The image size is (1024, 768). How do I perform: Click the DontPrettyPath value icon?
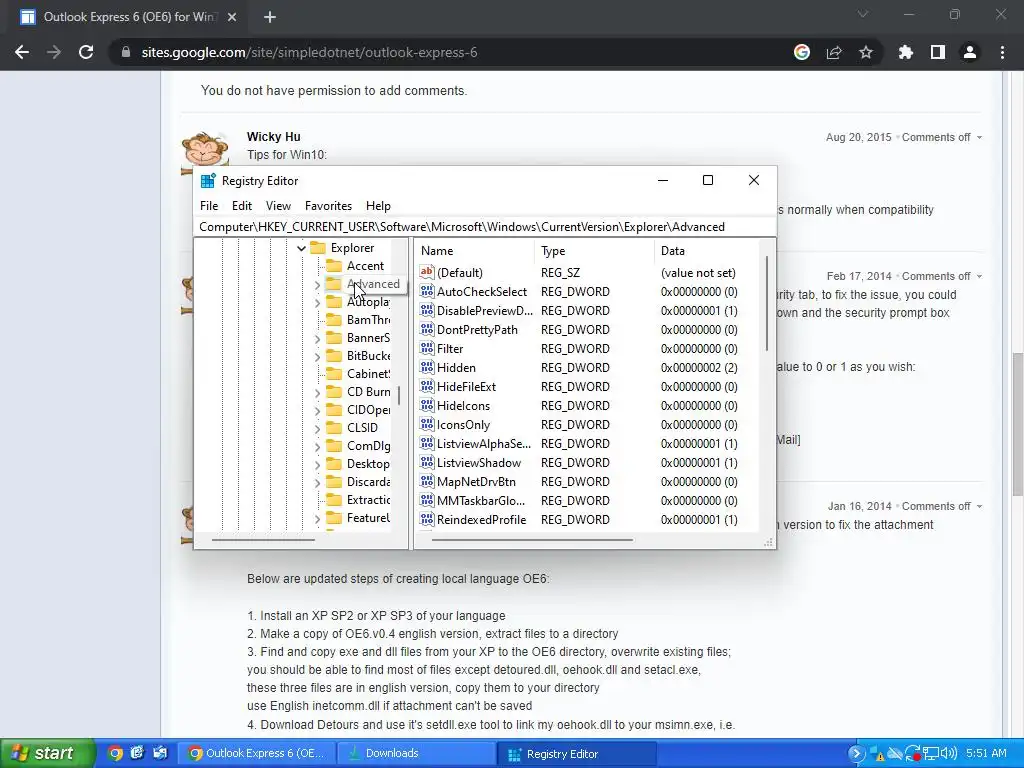click(426, 329)
